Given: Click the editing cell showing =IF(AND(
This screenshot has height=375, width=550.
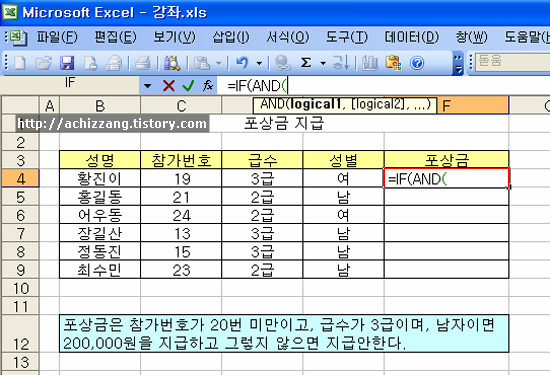Looking at the screenshot, I should pos(447,179).
